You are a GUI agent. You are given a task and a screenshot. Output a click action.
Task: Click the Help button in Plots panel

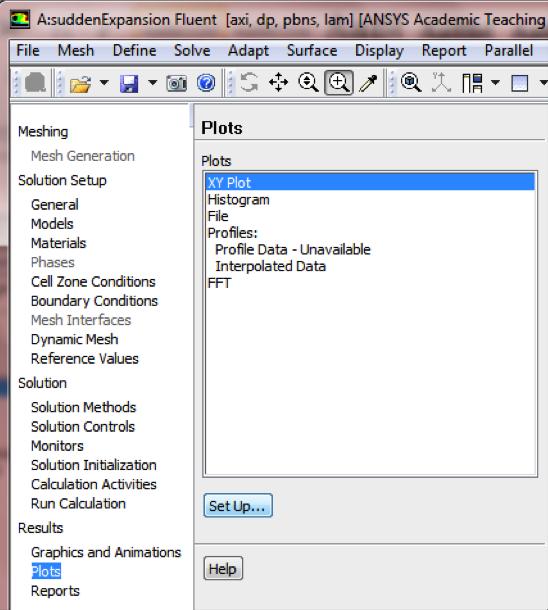click(223, 568)
